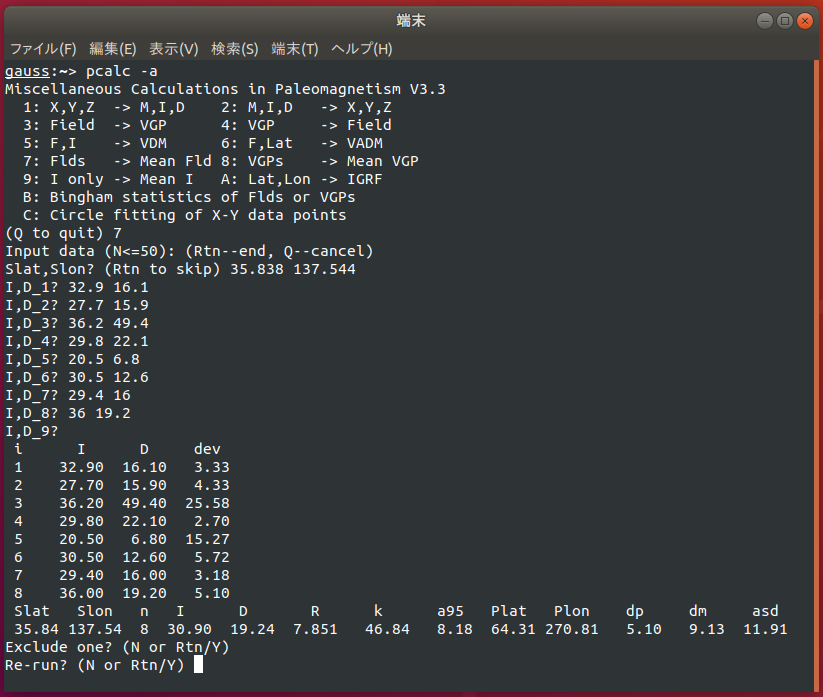
Task: Open the 端末(T) menu
Action: click(x=295, y=49)
